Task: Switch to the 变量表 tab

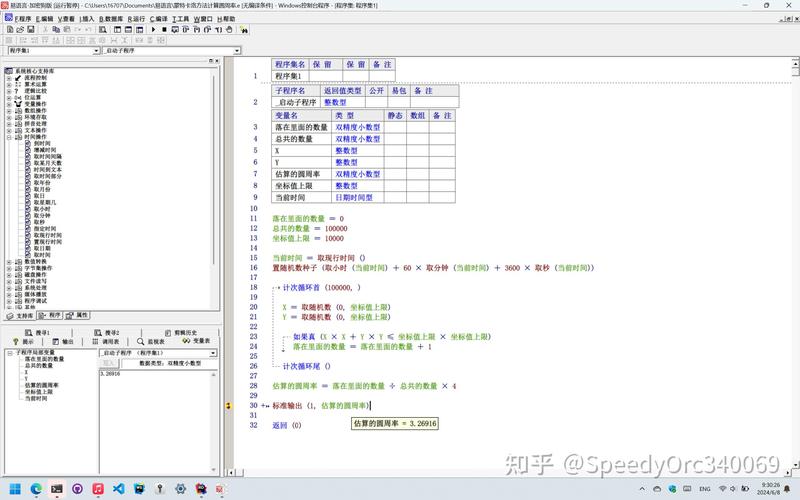Action: point(196,341)
